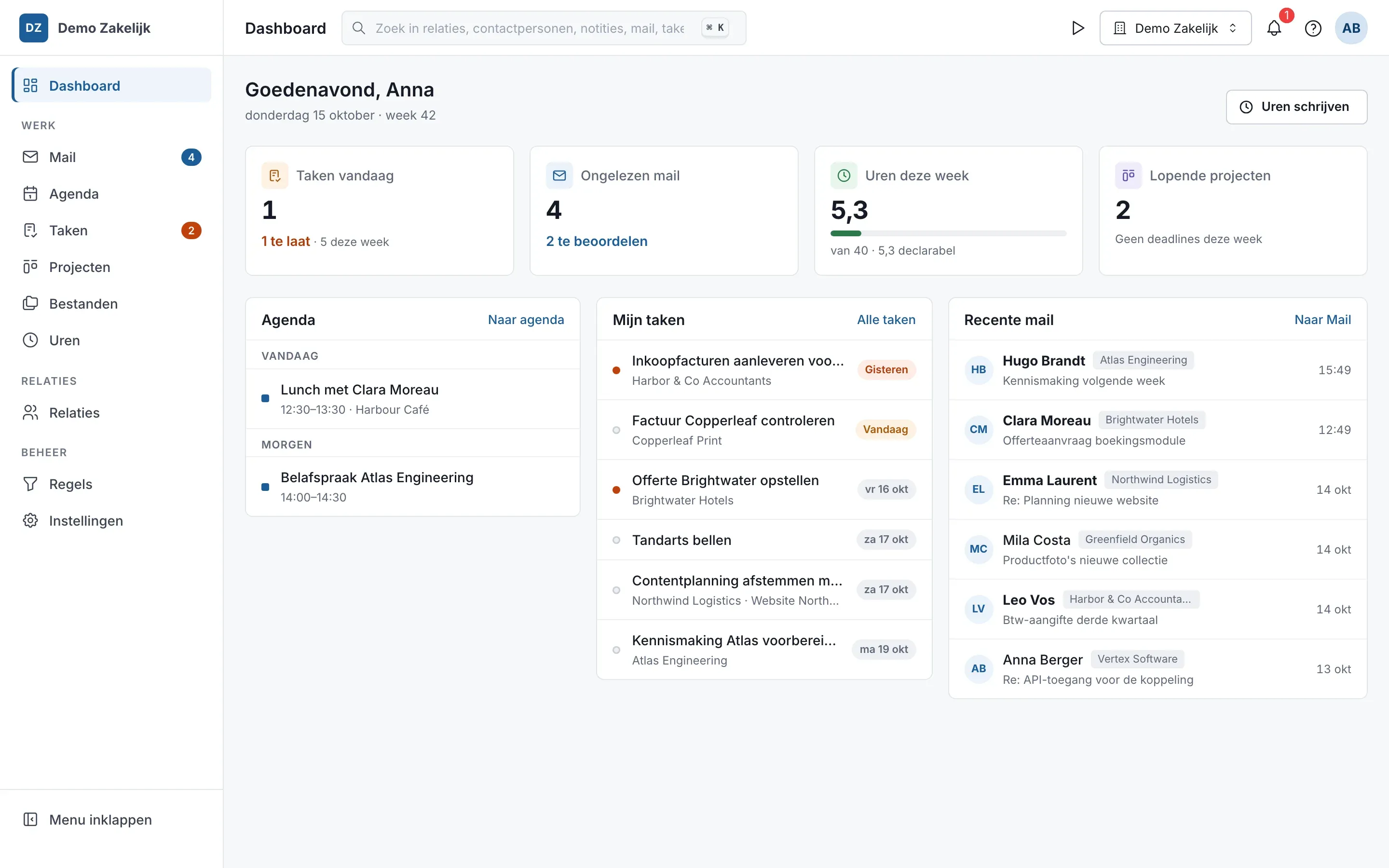Screen dimensions: 1389x868
Task: Click the Uren deze week clock icon
Action: click(x=844, y=176)
